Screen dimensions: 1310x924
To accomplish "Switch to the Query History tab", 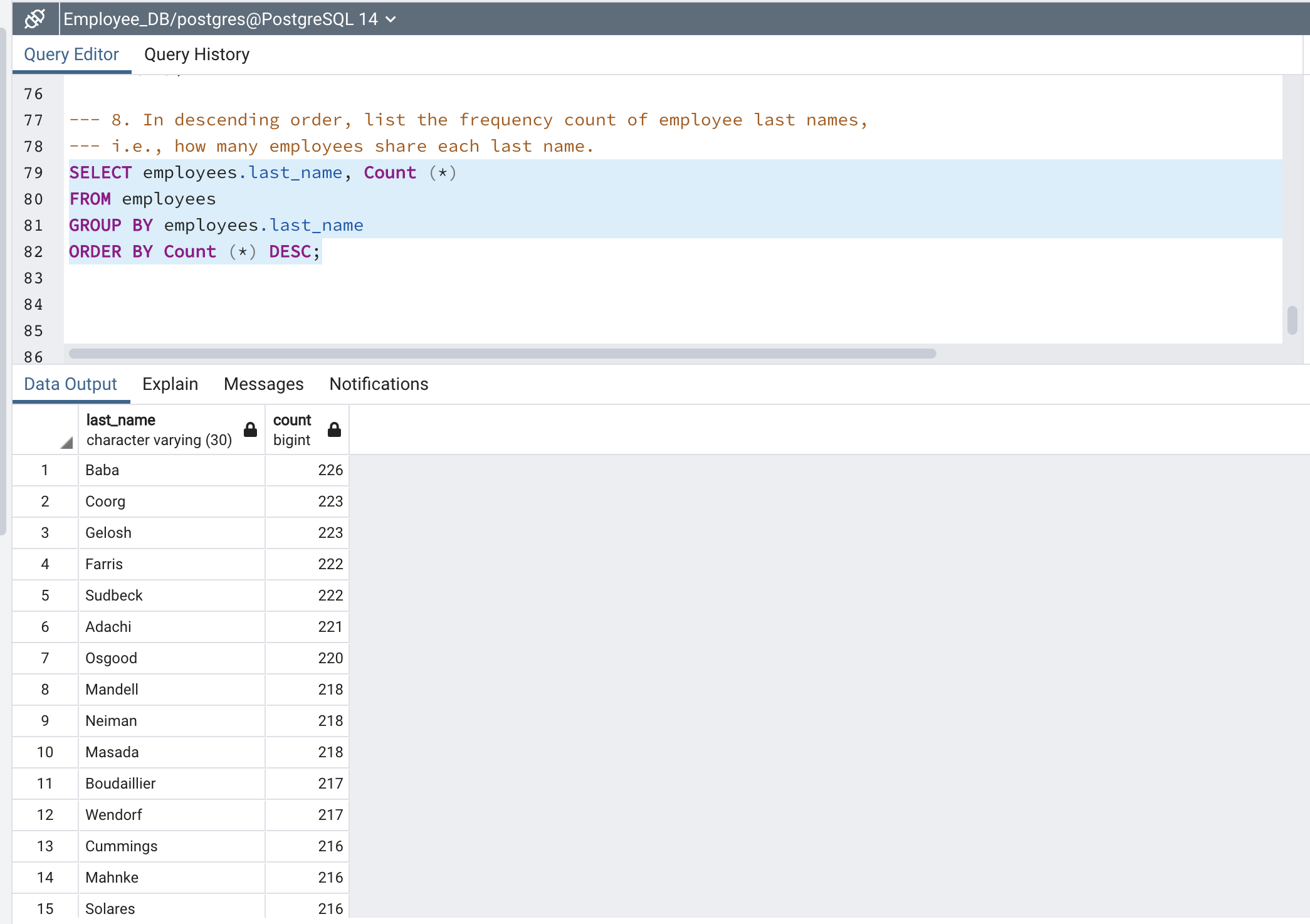I will pyautogui.click(x=196, y=55).
